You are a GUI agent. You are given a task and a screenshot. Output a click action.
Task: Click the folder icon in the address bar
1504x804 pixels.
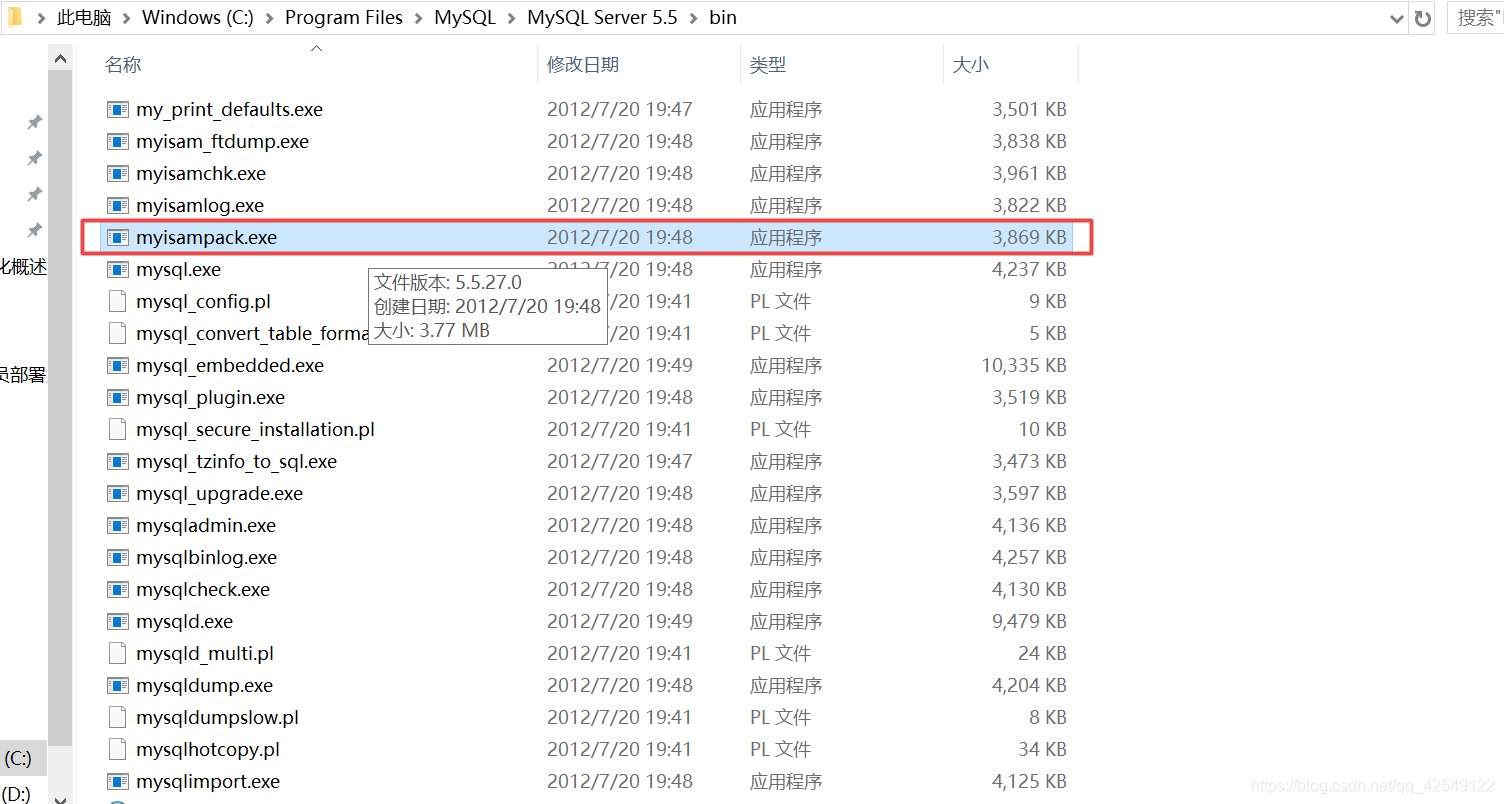(x=15, y=17)
